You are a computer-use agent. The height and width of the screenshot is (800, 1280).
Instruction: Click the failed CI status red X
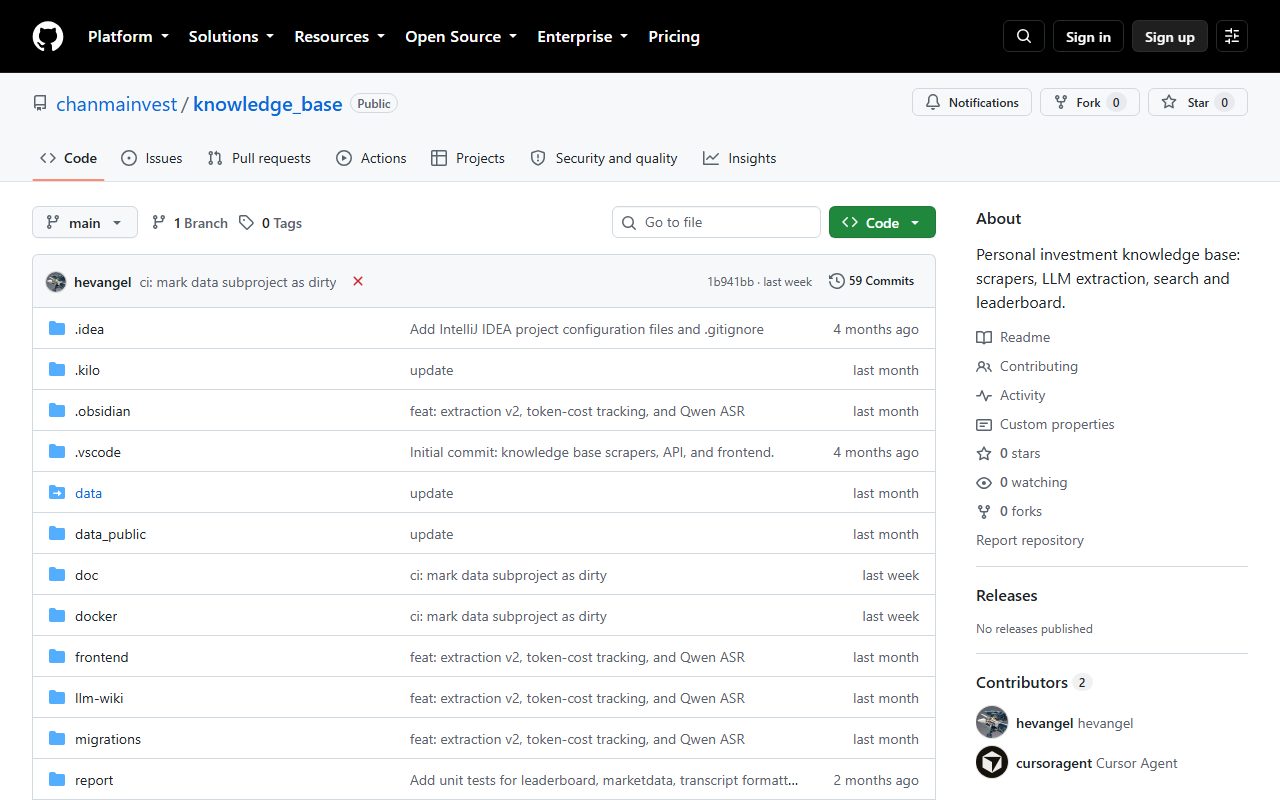point(358,281)
